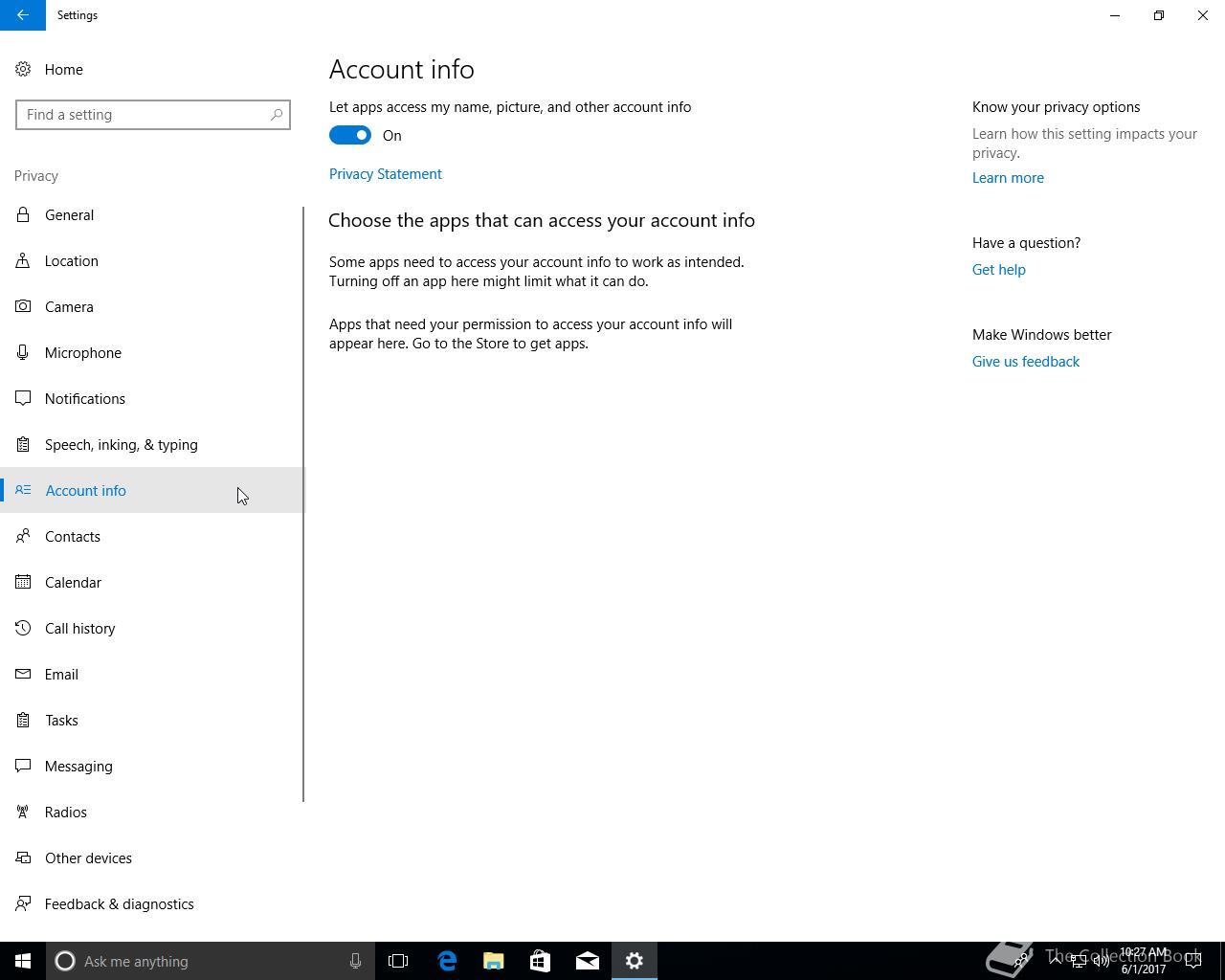Click the Ask me anything Cortana box

click(209, 961)
